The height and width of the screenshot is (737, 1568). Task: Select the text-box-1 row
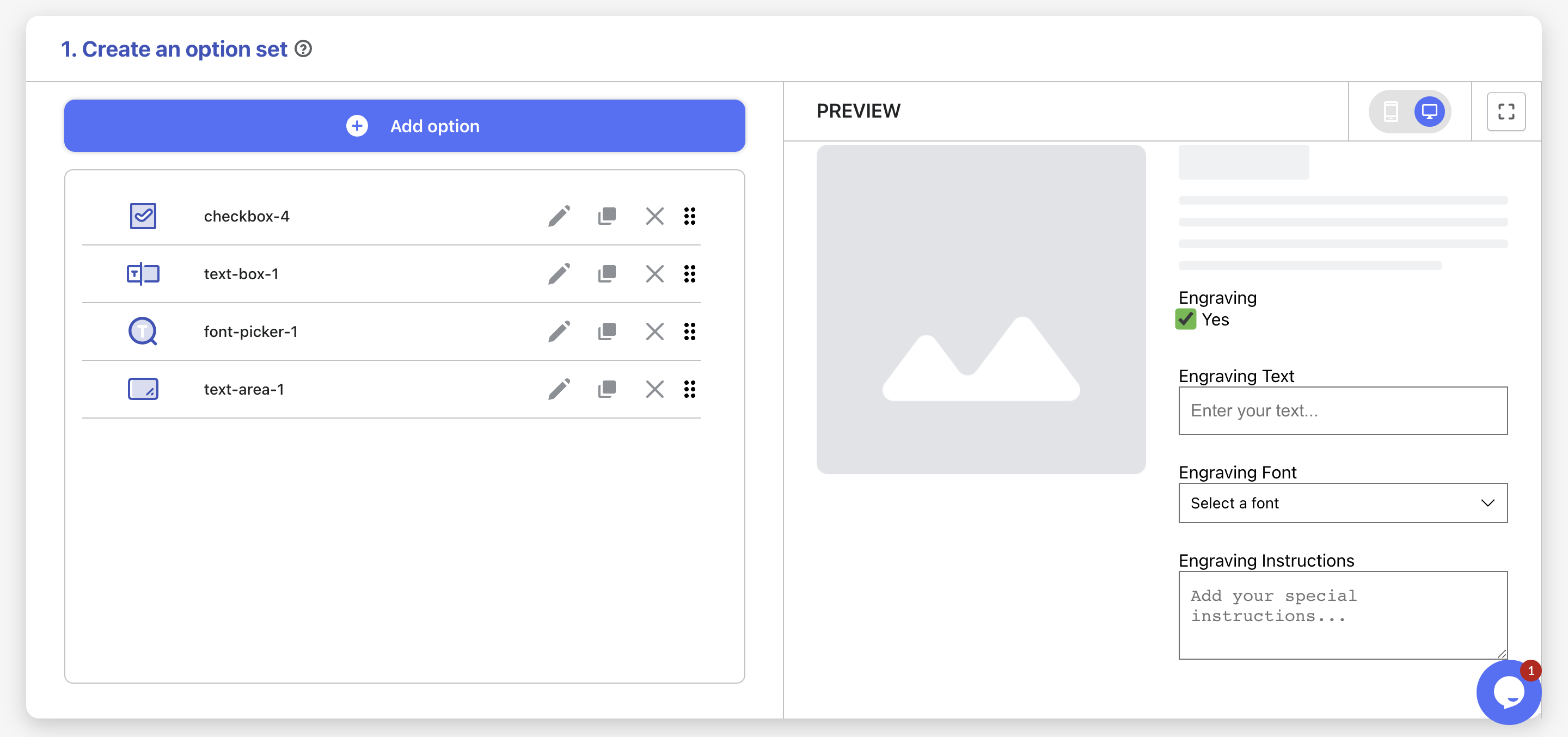[241, 274]
